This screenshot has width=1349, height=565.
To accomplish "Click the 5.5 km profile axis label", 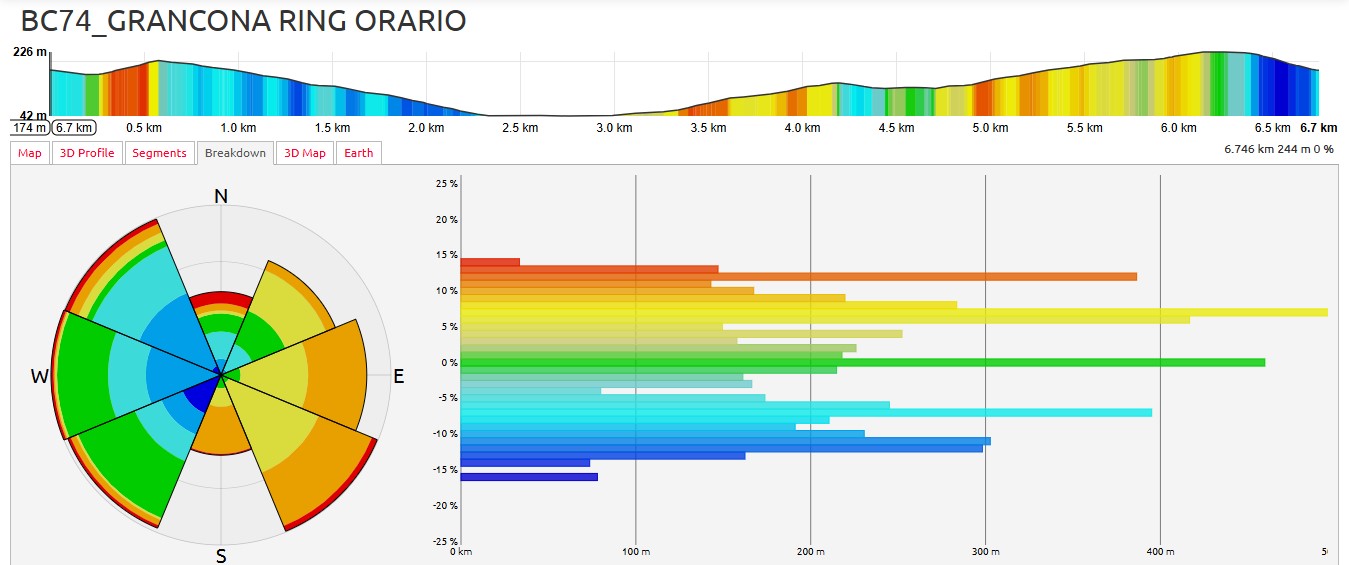I will click(x=1085, y=128).
